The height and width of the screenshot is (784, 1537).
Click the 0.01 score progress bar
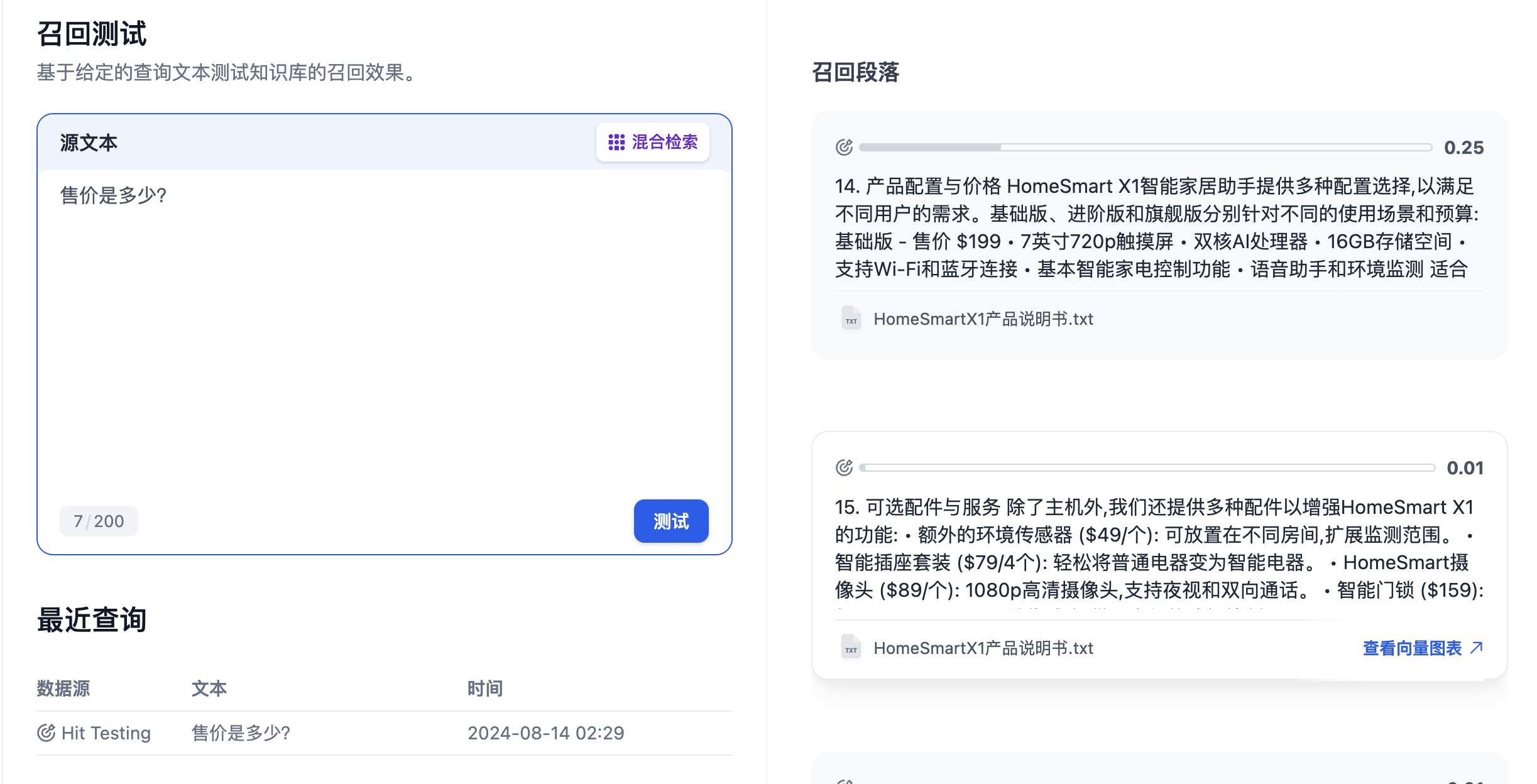click(1147, 468)
